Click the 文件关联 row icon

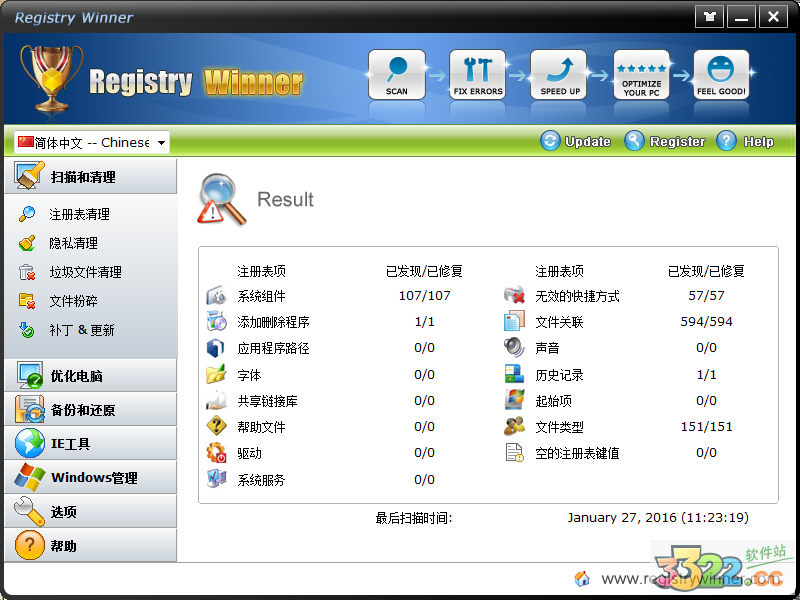pyautogui.click(x=514, y=321)
